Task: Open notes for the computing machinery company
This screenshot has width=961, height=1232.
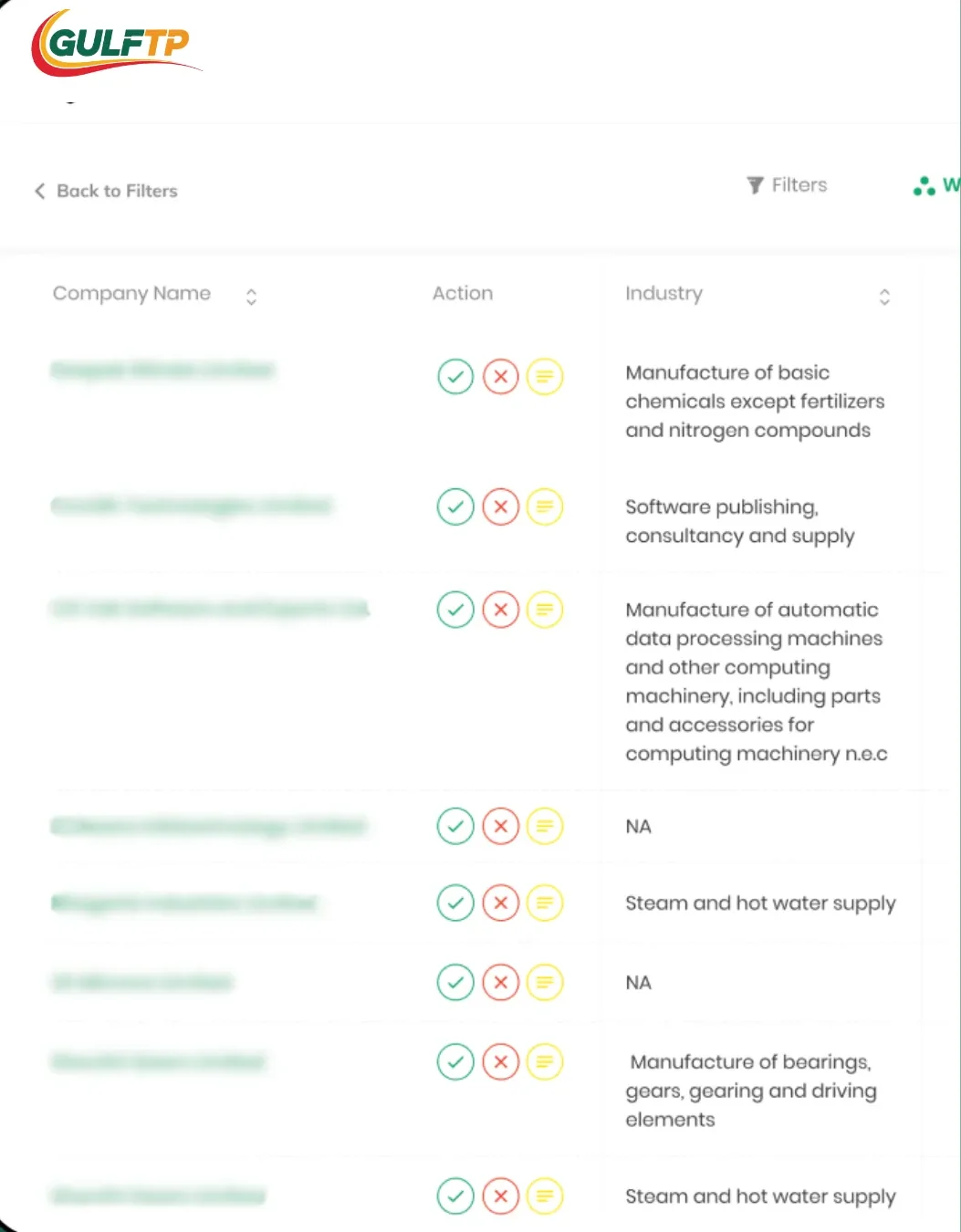Action: pos(545,609)
